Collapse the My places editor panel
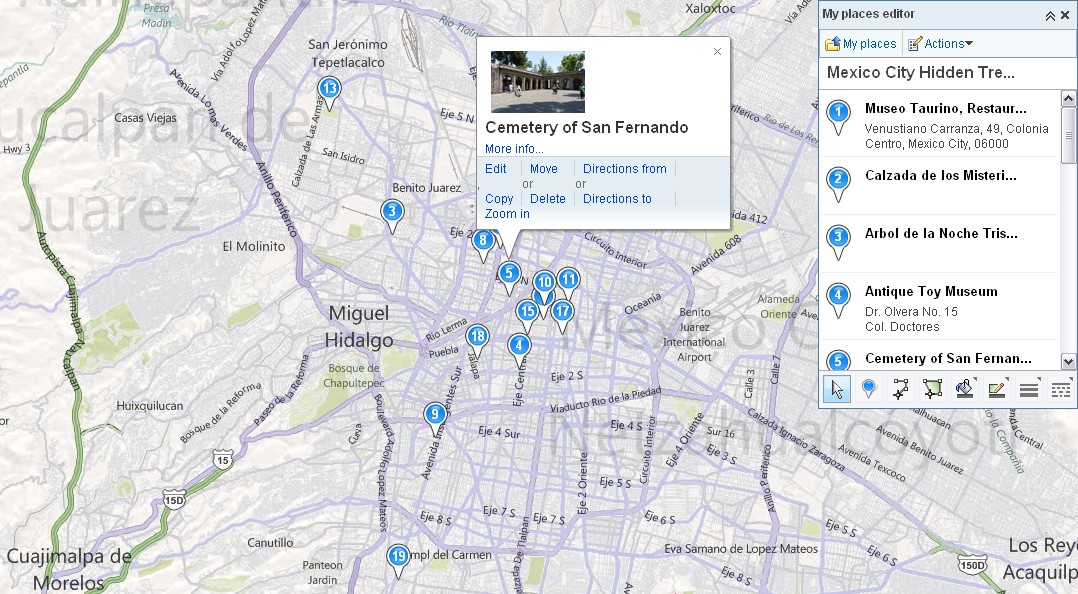The image size is (1078, 594). coord(1050,15)
